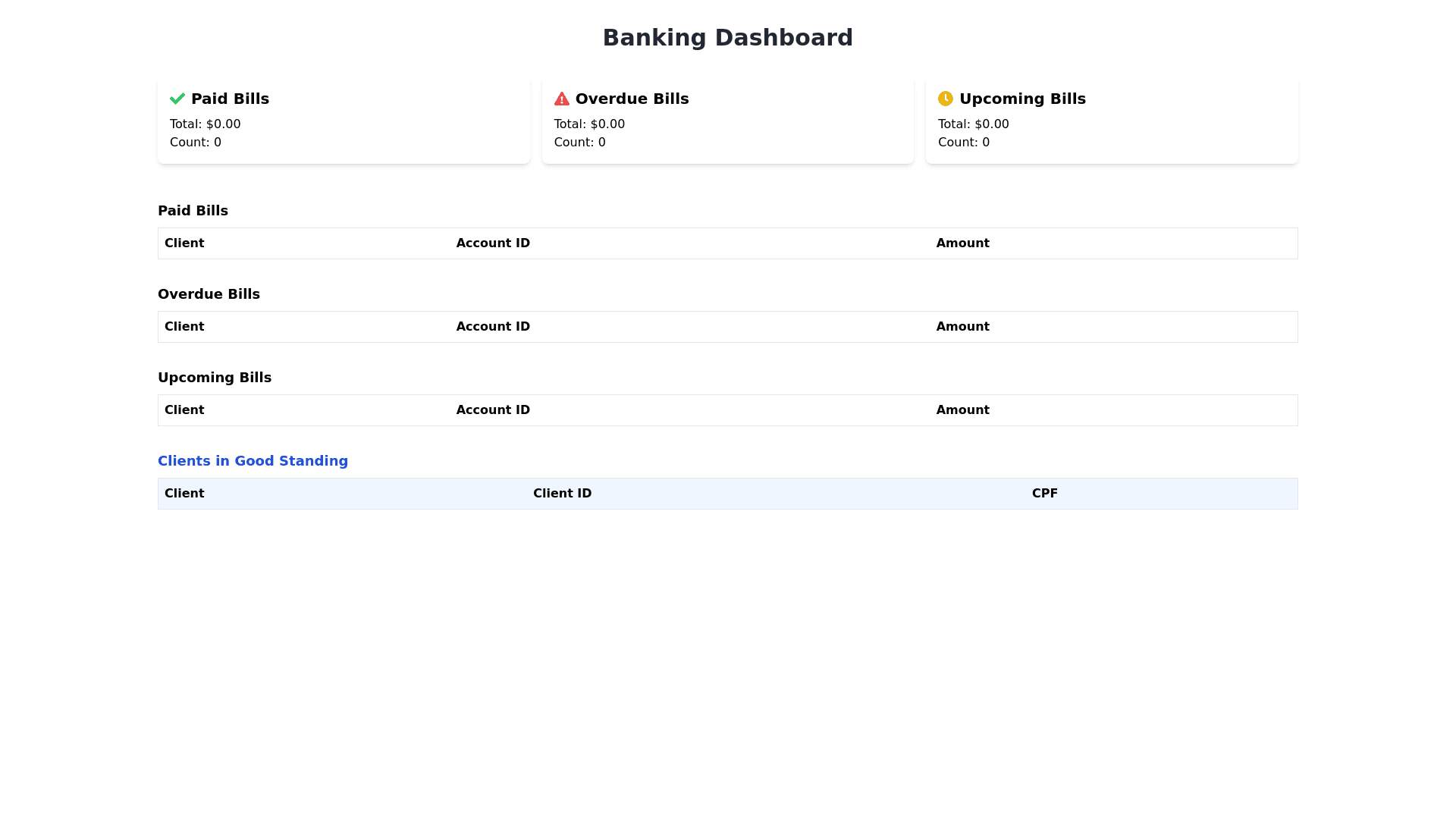Click Account ID header in Upcoming Bills table

(493, 410)
